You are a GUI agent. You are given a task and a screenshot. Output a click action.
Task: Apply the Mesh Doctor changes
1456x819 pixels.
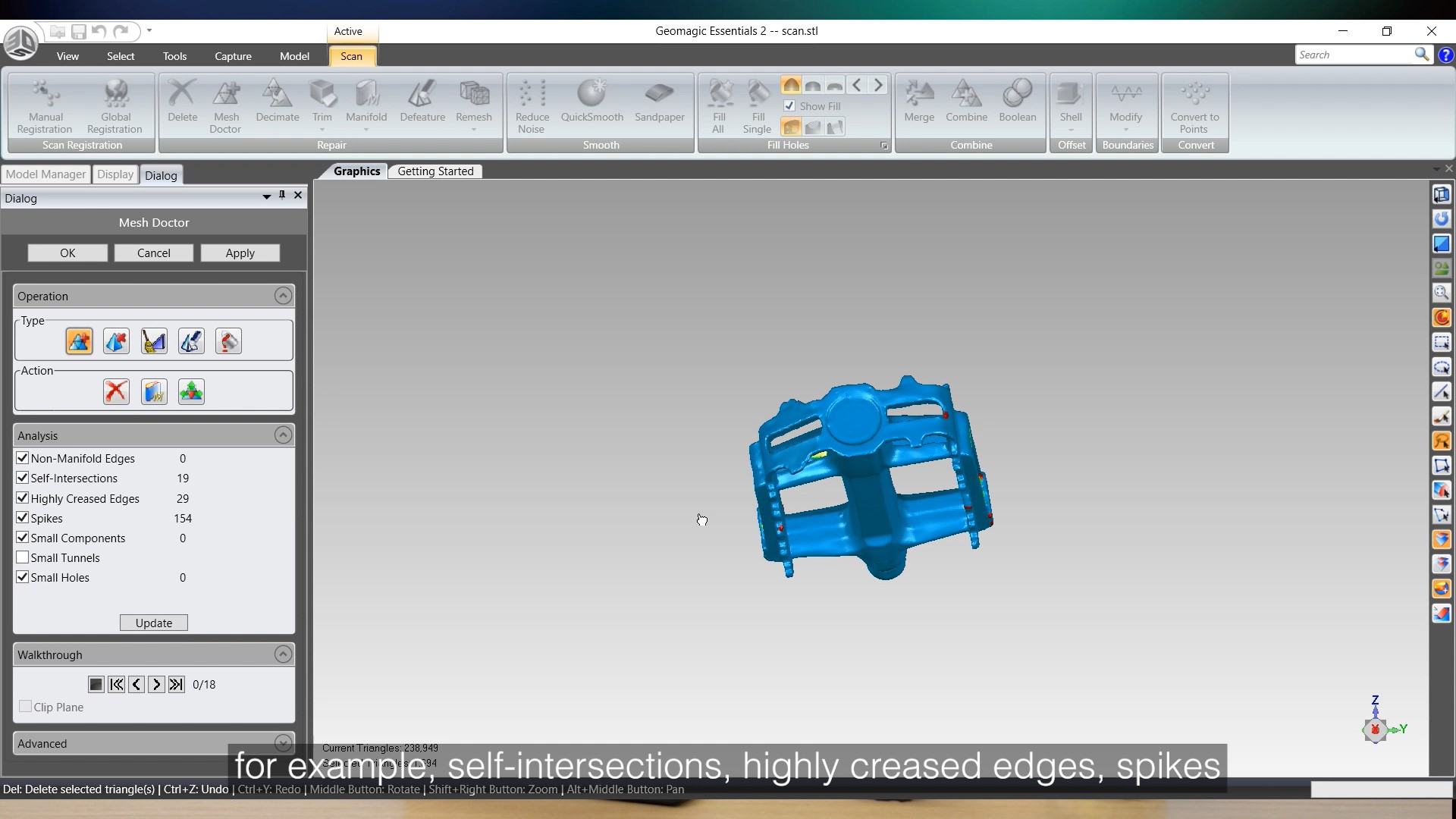coord(240,253)
